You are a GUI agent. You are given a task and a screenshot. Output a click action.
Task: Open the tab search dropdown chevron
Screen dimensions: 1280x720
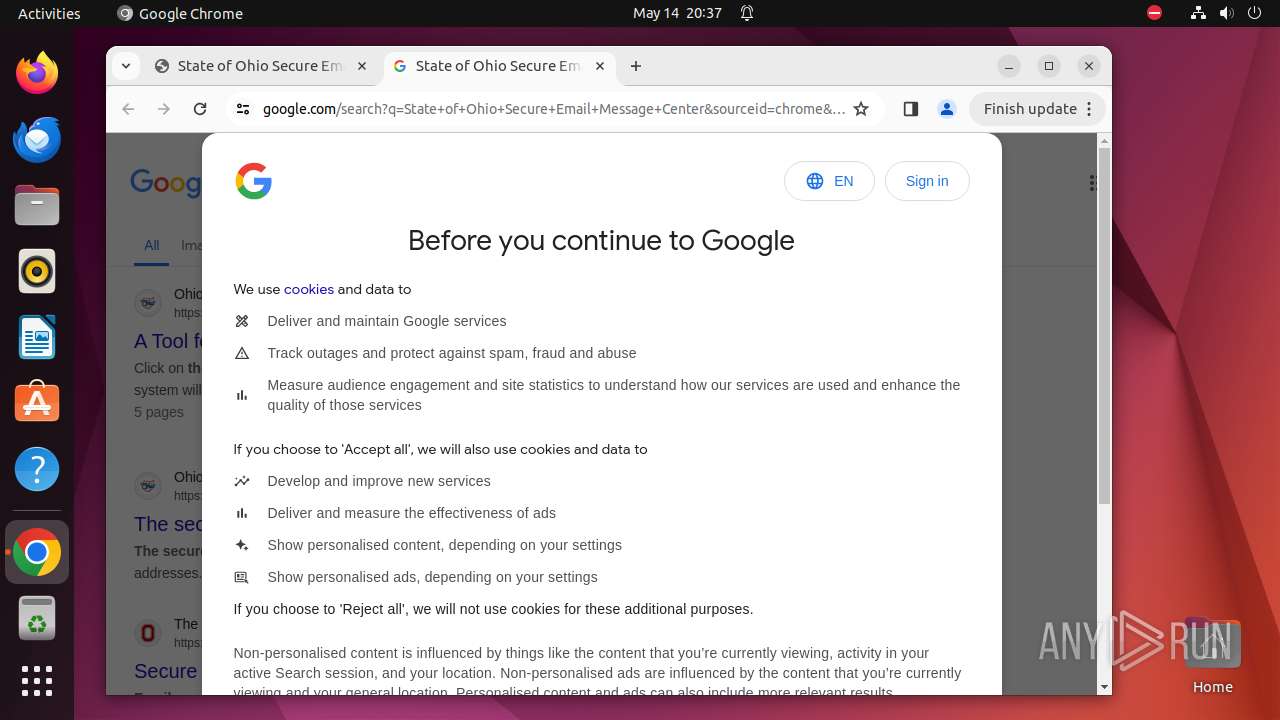coord(126,66)
